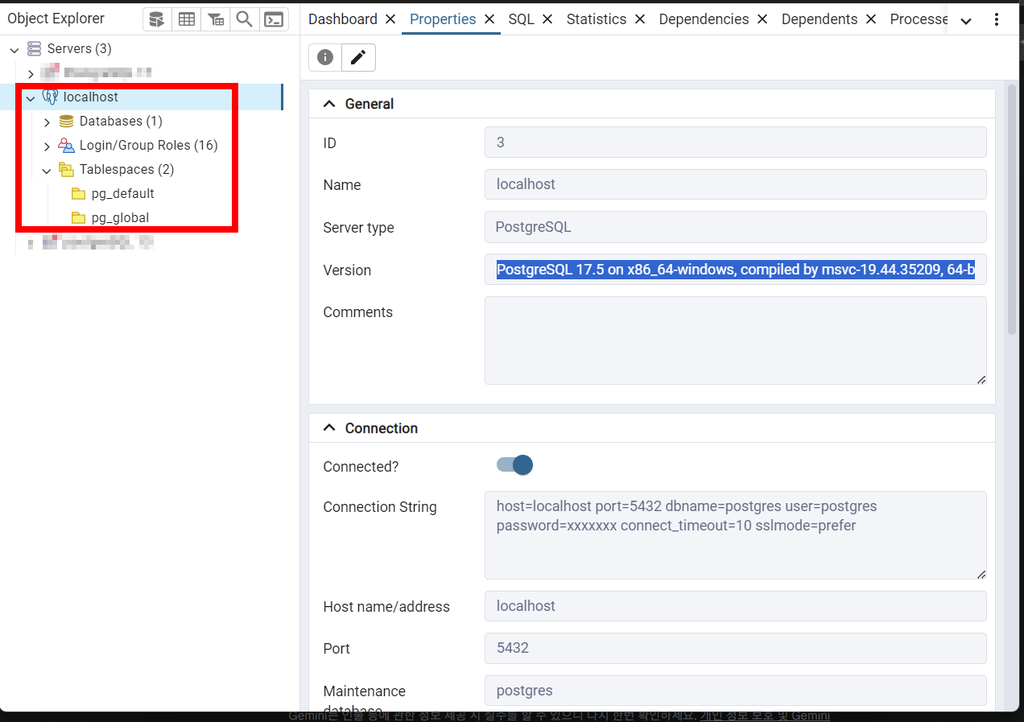Screen dimensions: 1024x722
Task: Click the ID field showing 3
Action: (x=735, y=142)
